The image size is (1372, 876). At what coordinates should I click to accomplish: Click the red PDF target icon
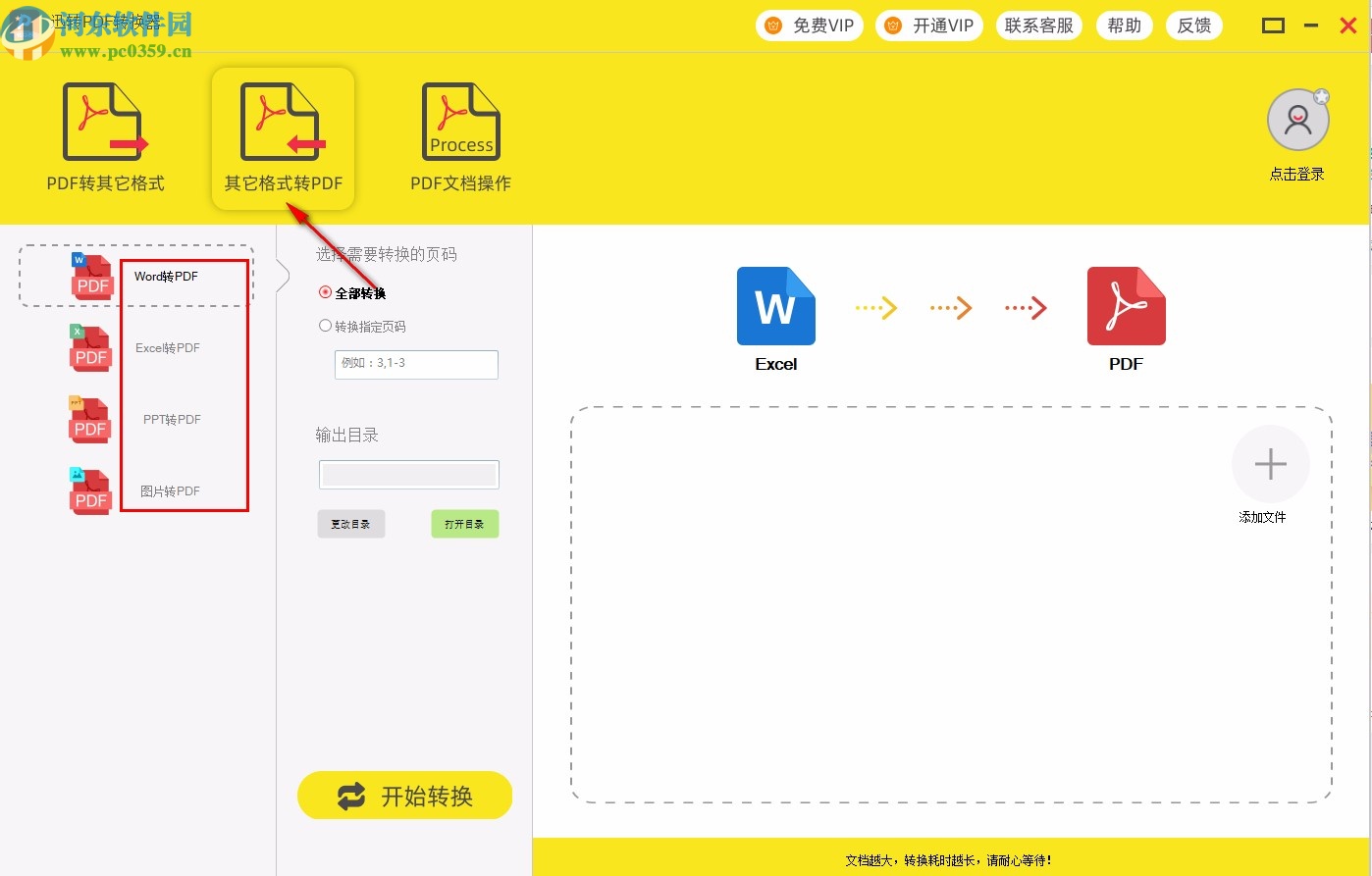point(1127,306)
